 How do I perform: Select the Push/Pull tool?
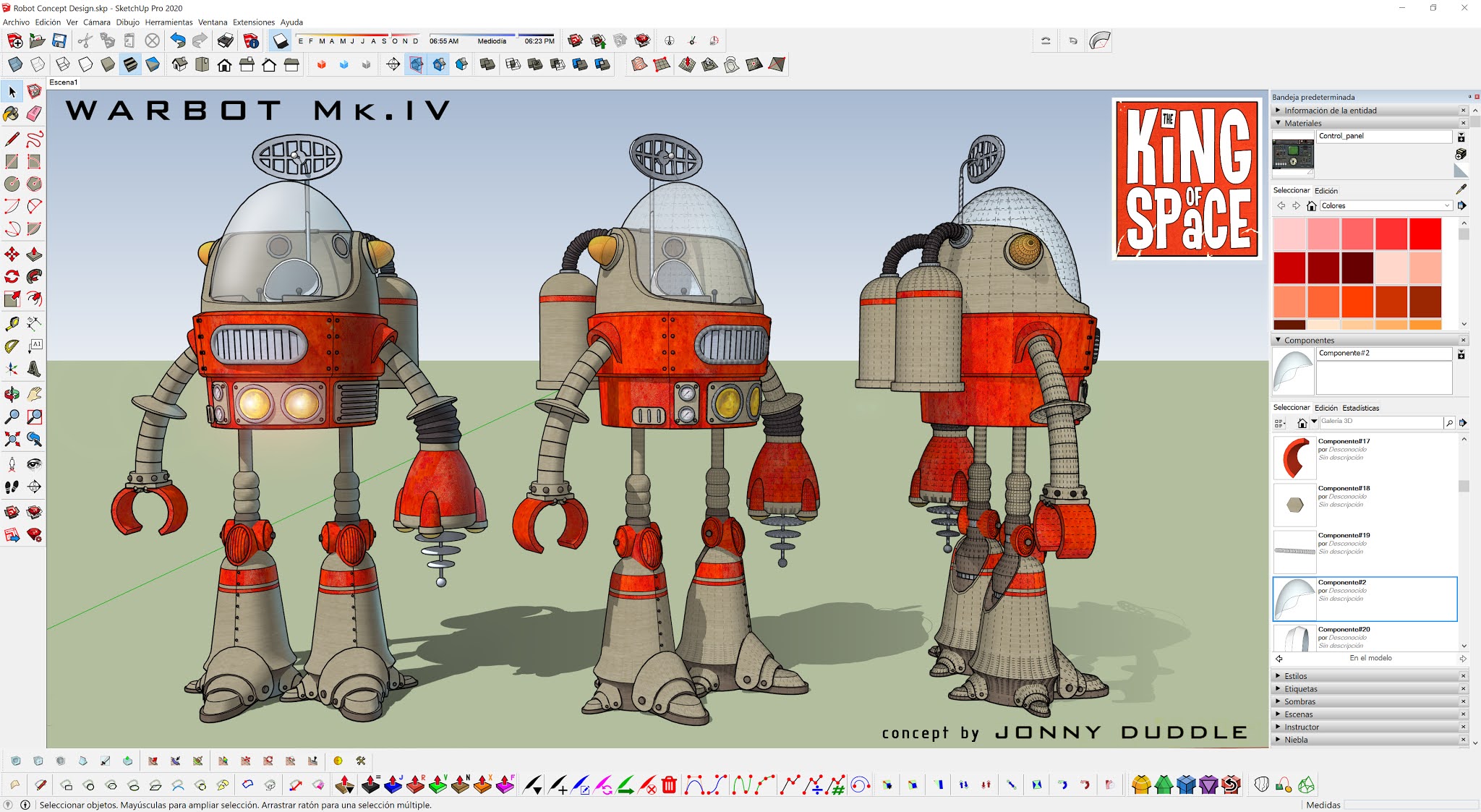pyautogui.click(x=33, y=253)
